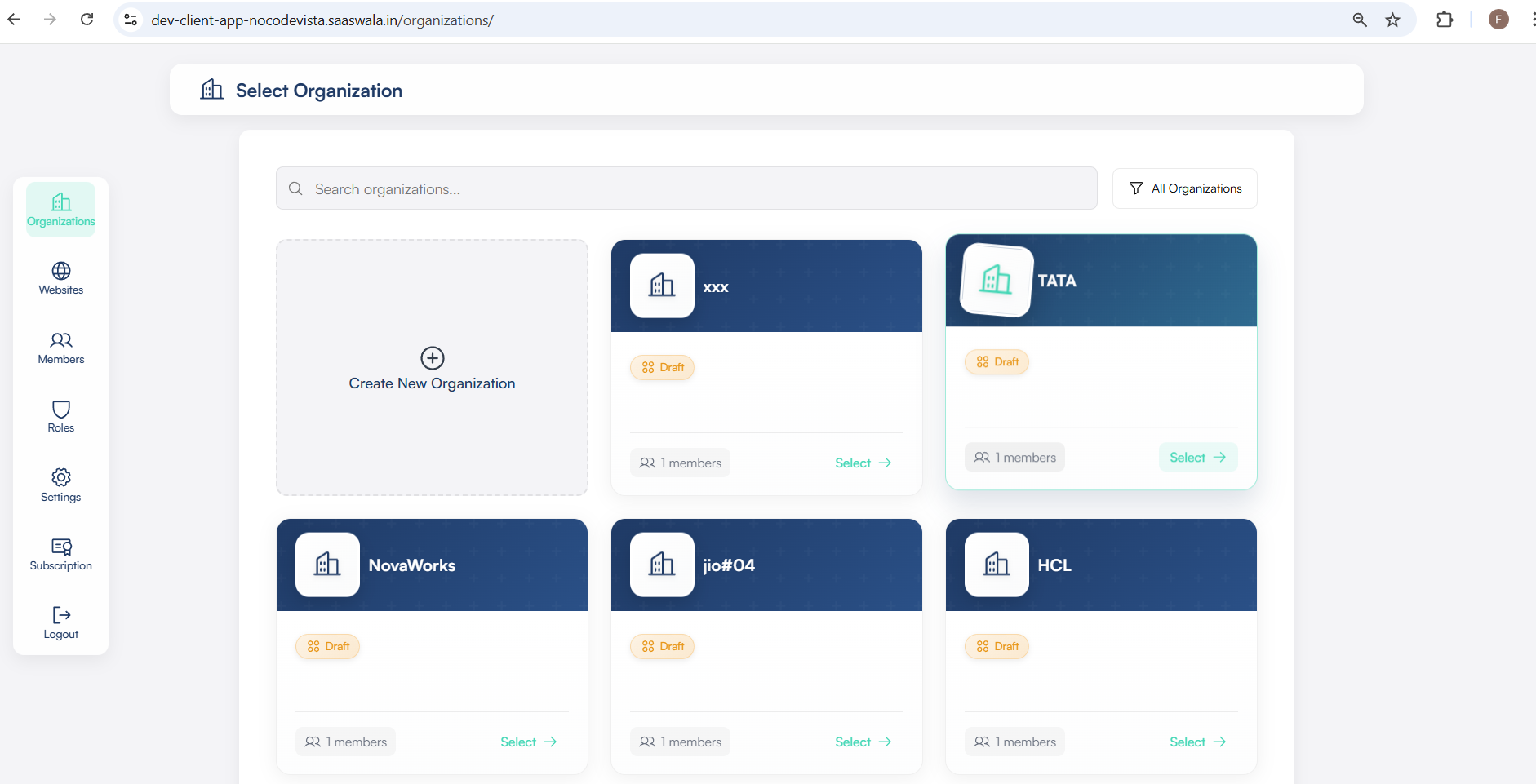Open the Roles shield icon
This screenshot has height=784, width=1536.
click(x=61, y=409)
